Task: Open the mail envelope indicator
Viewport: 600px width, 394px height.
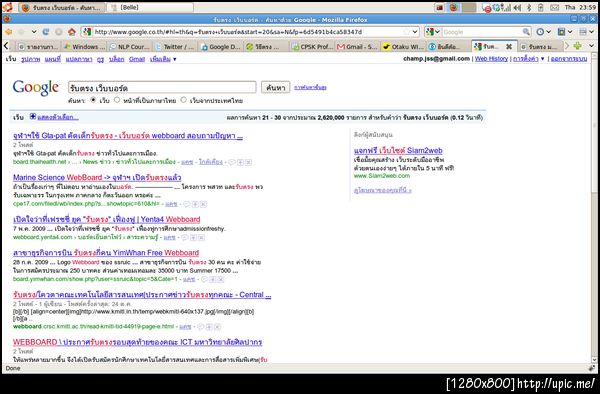Action: click(x=554, y=7)
